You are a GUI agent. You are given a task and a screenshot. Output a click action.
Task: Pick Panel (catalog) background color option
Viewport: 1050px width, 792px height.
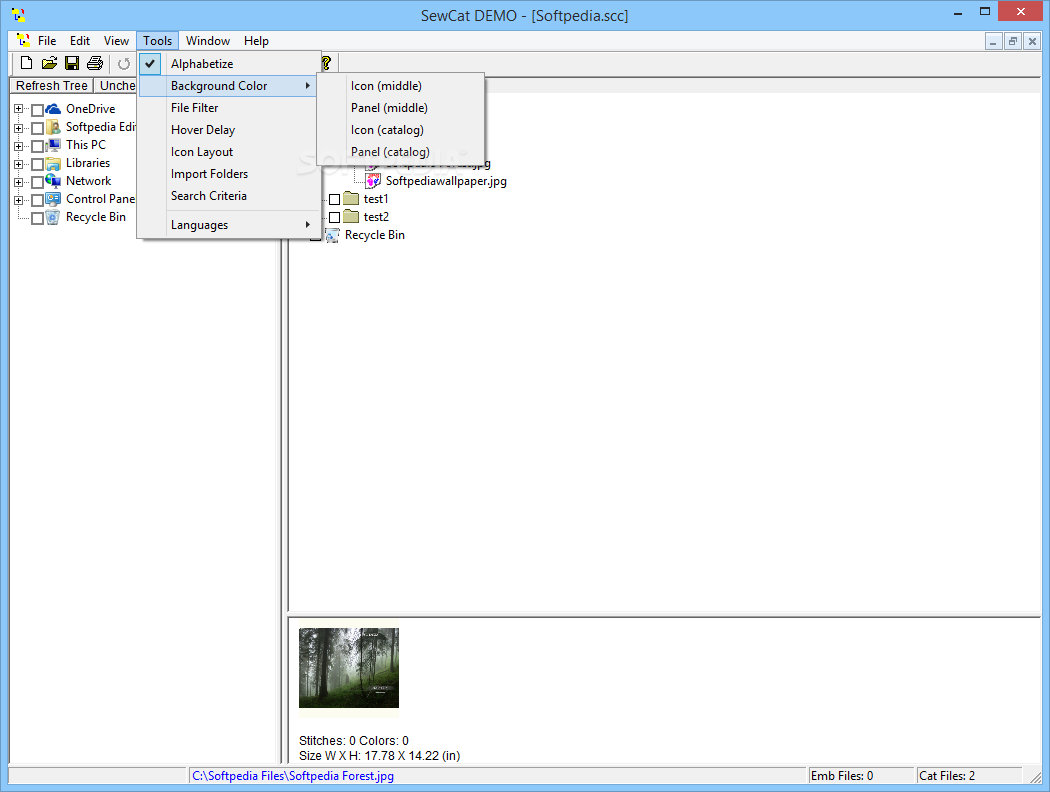(400, 152)
